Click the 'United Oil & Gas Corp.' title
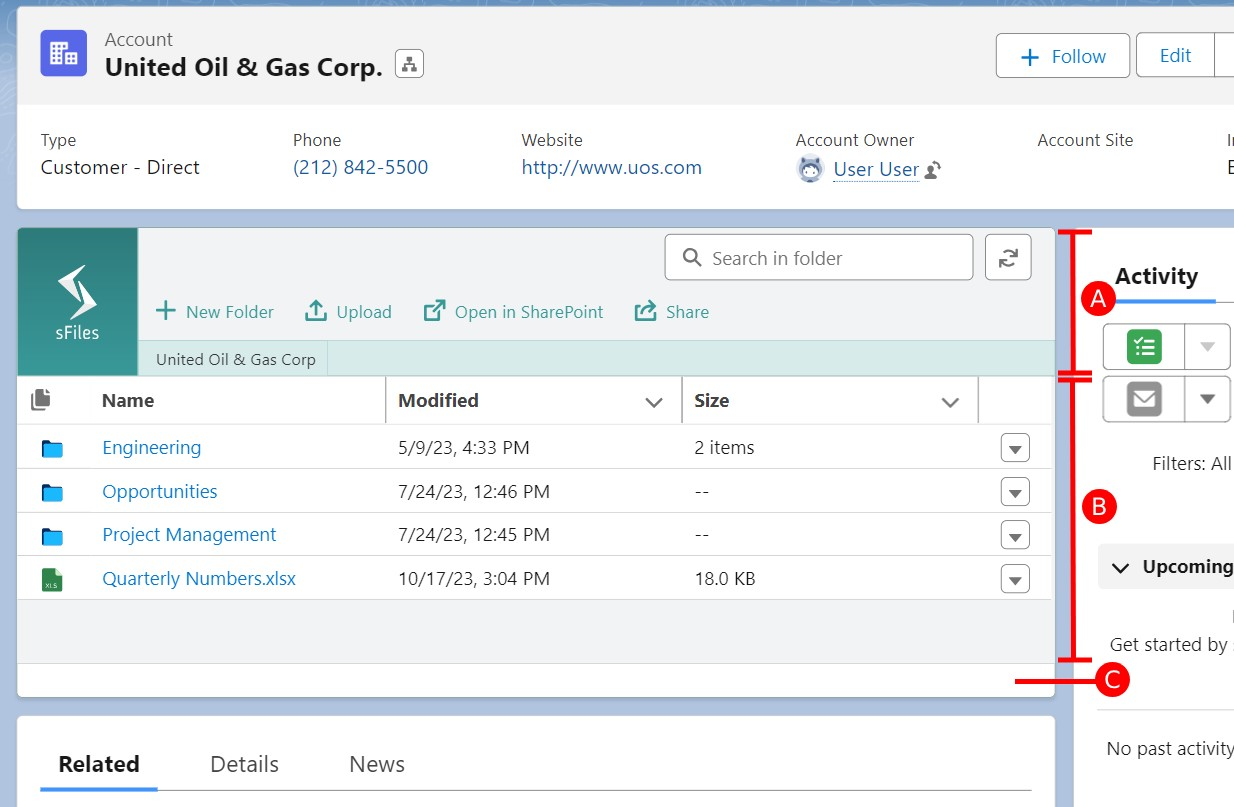The image size is (1234, 807). tap(244, 68)
